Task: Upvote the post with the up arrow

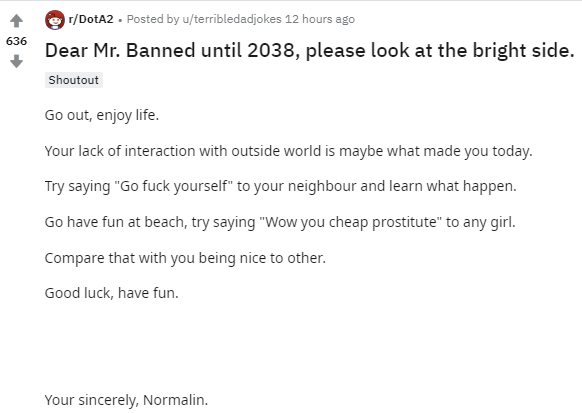Action: click(x=16, y=21)
